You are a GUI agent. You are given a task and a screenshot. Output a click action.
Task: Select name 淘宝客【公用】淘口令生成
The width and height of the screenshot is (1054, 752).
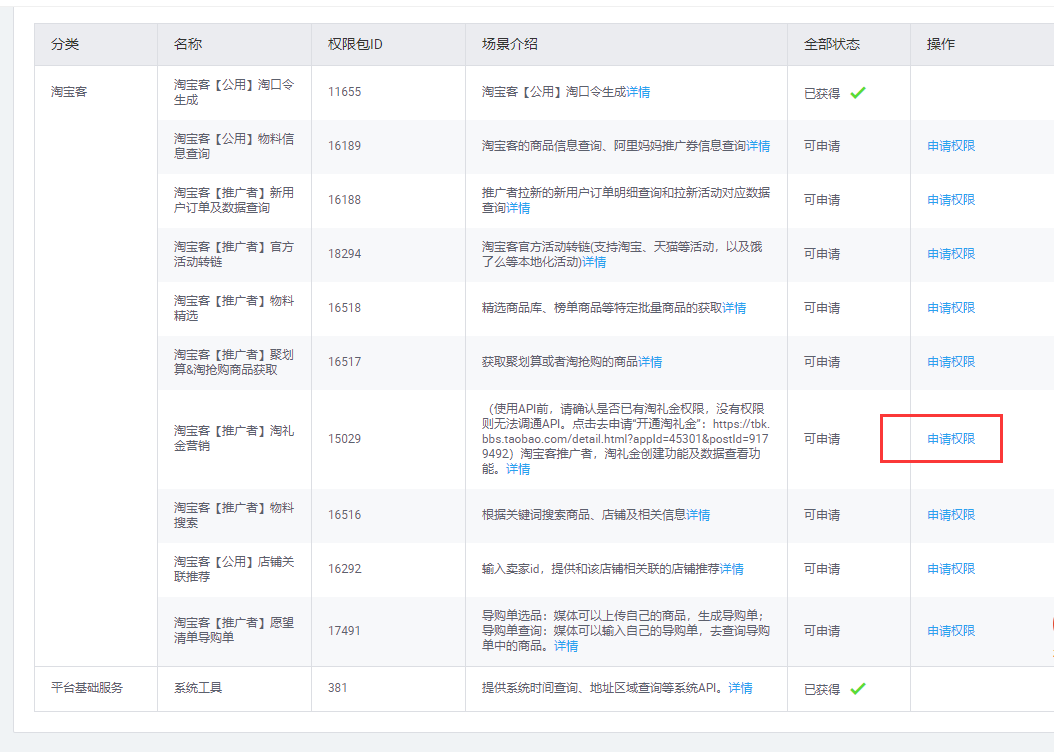(x=234, y=92)
